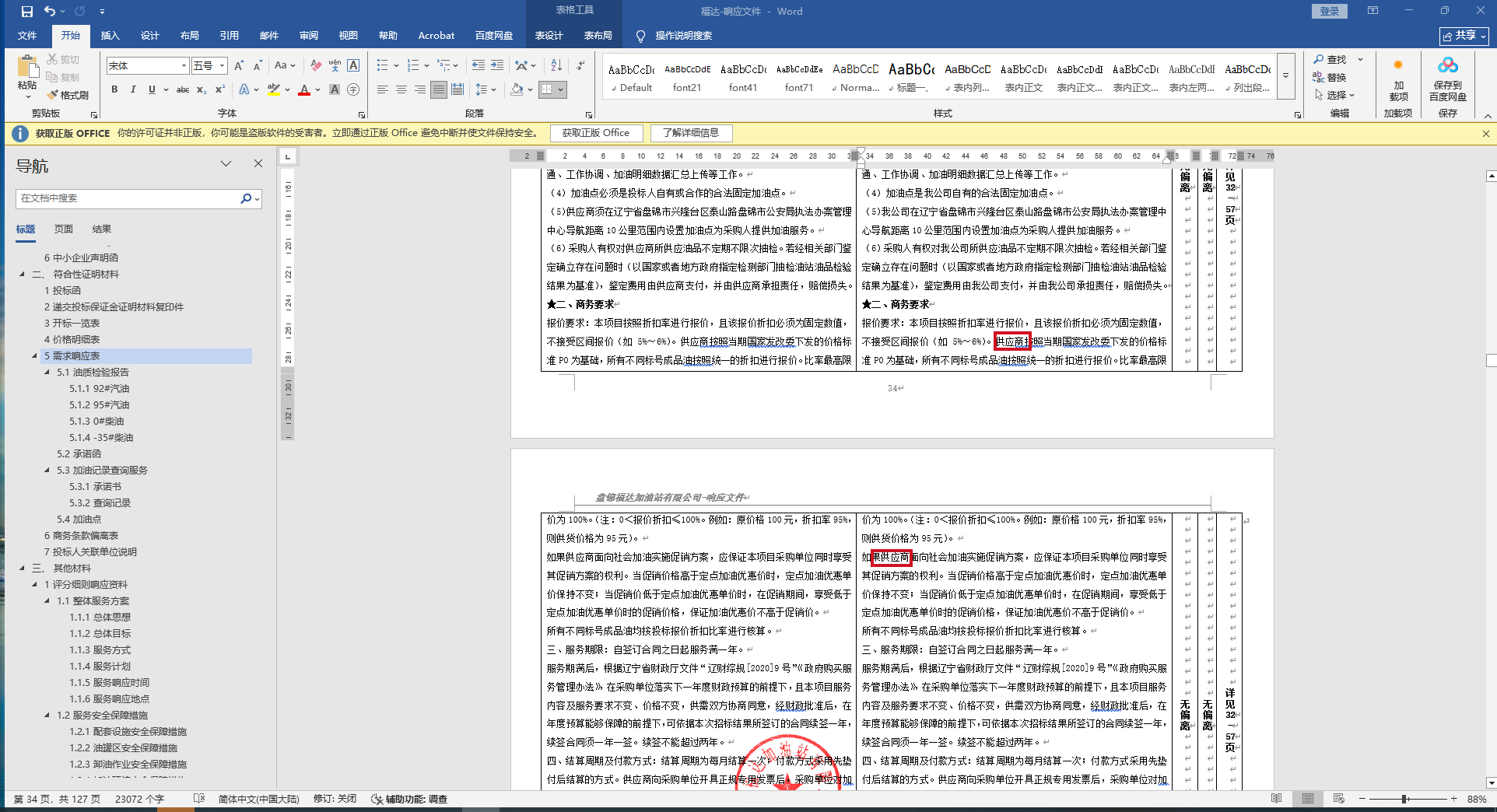Toggle justified paragraph alignment
Viewport: 1497px width, 812px height.
[x=439, y=90]
